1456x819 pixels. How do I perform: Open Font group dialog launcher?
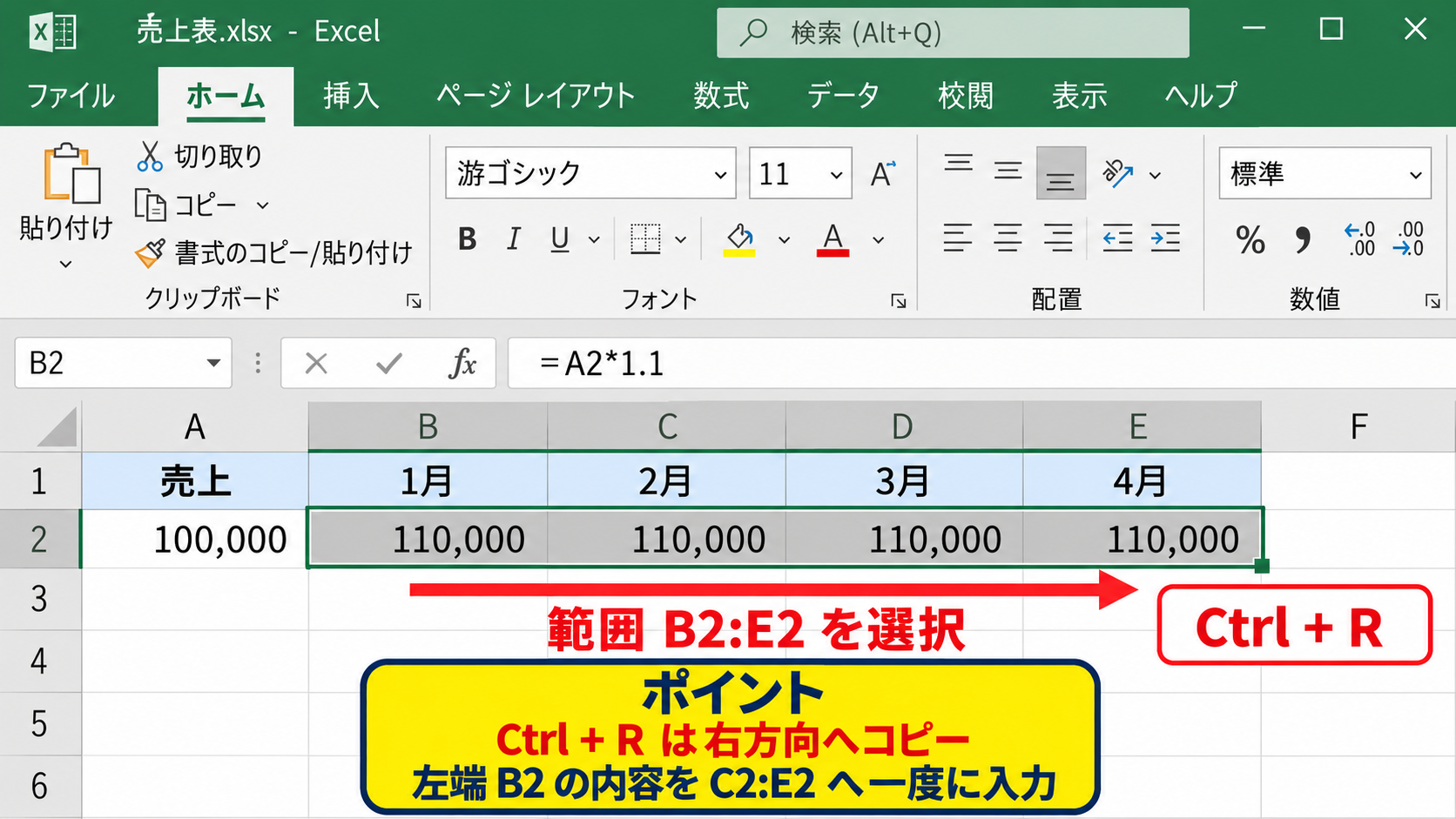click(x=899, y=301)
